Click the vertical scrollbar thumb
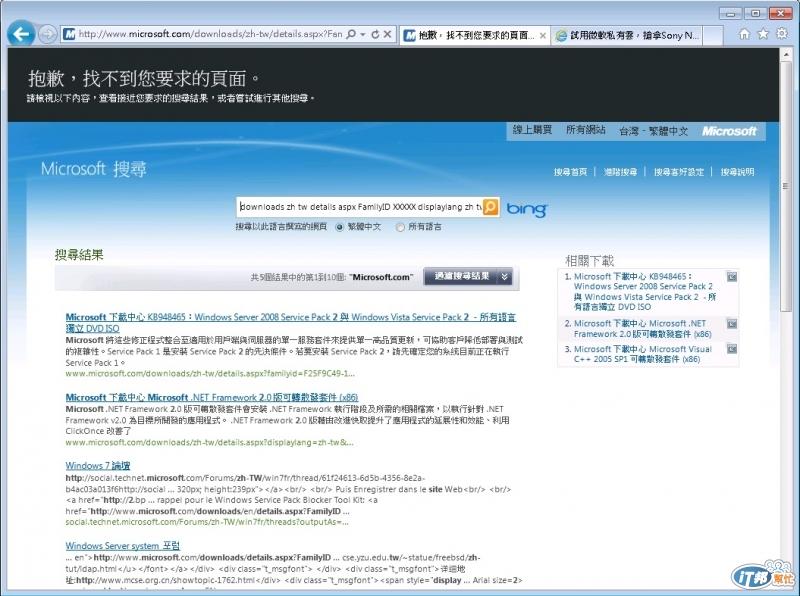 pyautogui.click(x=786, y=187)
